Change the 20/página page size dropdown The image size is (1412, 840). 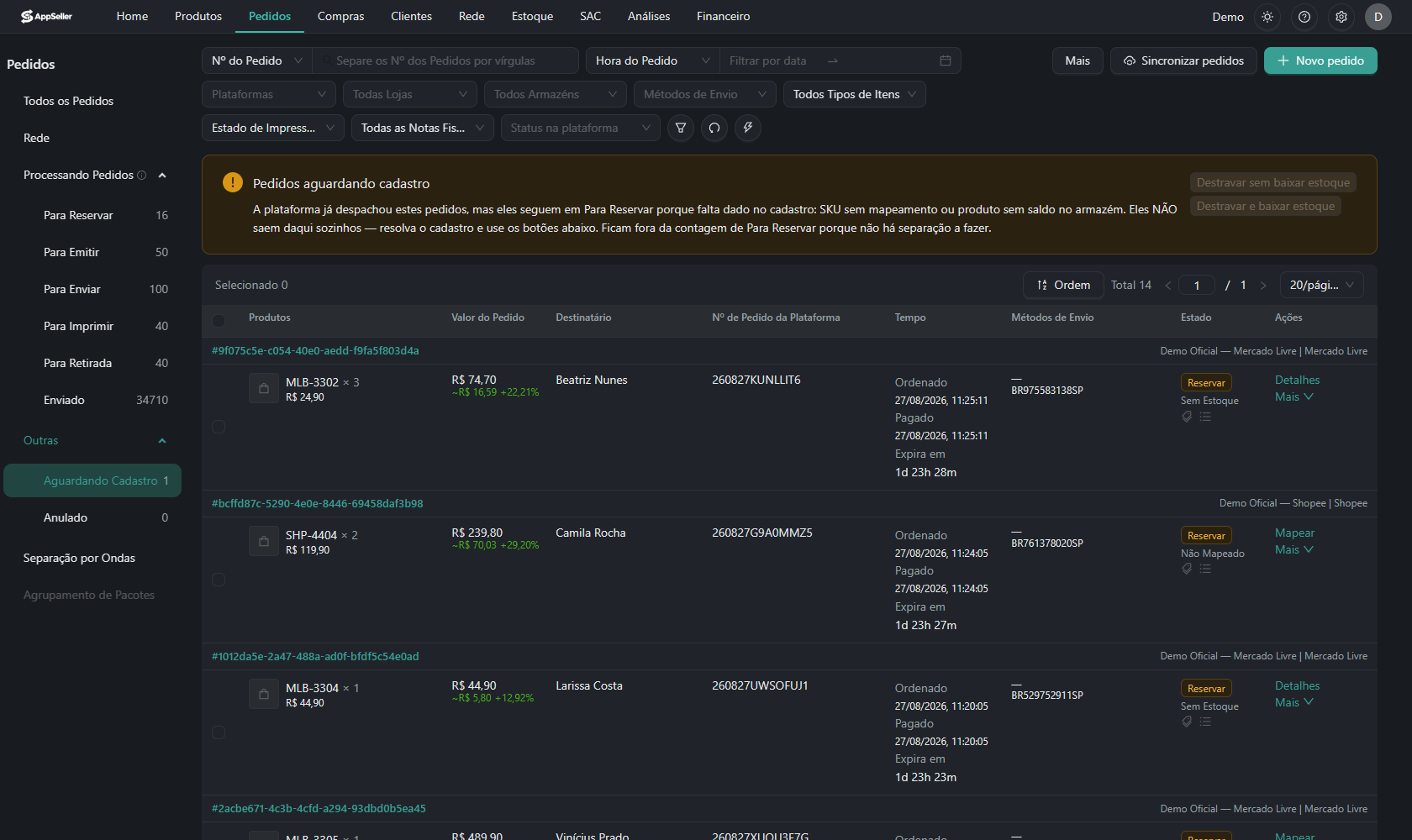tap(1322, 285)
